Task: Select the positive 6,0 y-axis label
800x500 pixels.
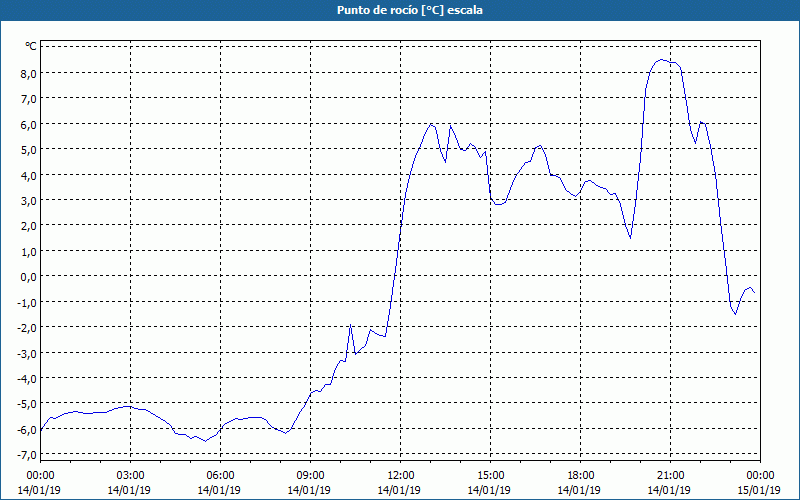Action: (29, 124)
